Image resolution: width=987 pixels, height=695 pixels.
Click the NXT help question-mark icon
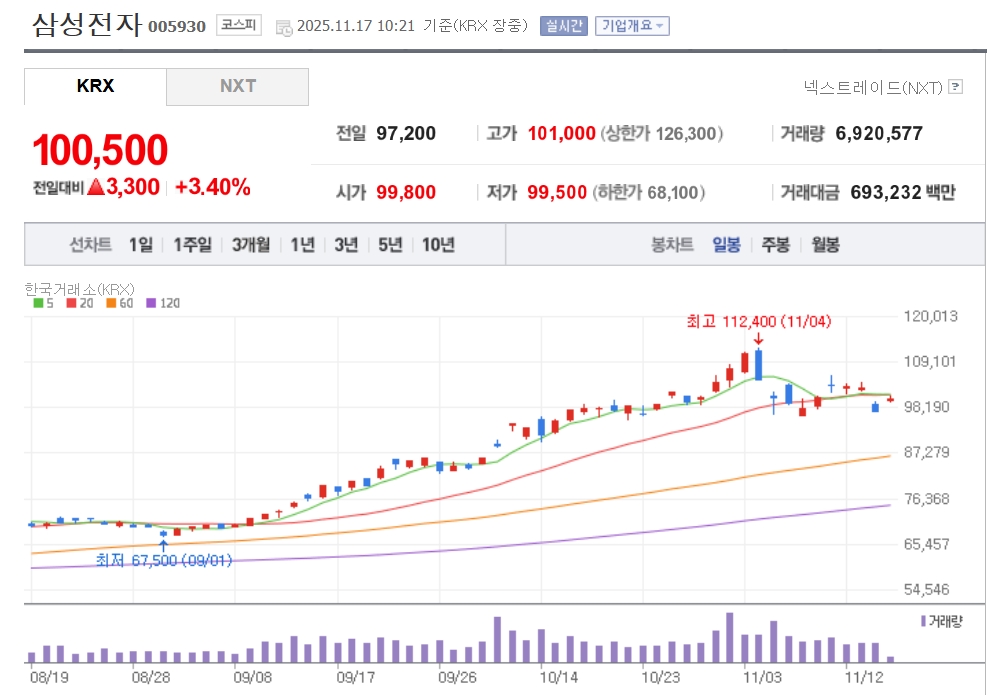click(x=955, y=87)
